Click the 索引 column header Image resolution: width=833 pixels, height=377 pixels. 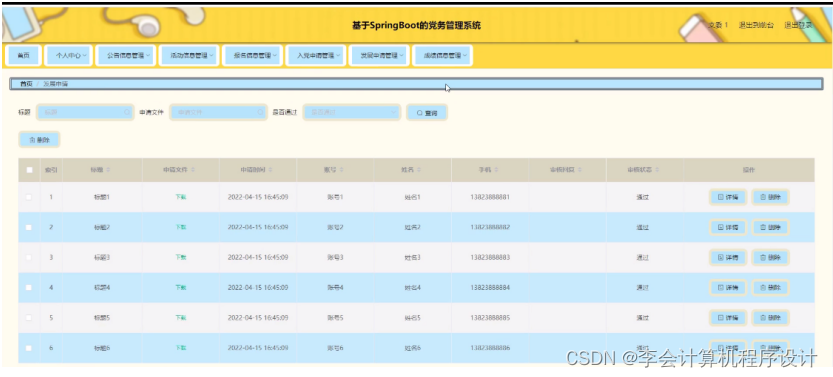coord(51,170)
